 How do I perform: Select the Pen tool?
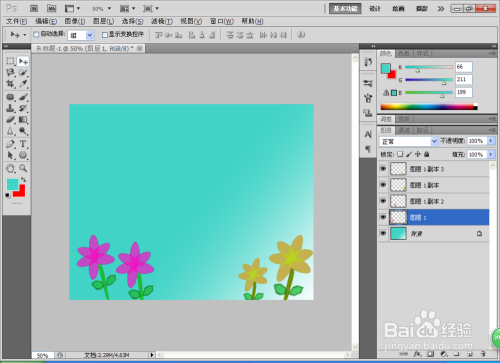coord(10,144)
